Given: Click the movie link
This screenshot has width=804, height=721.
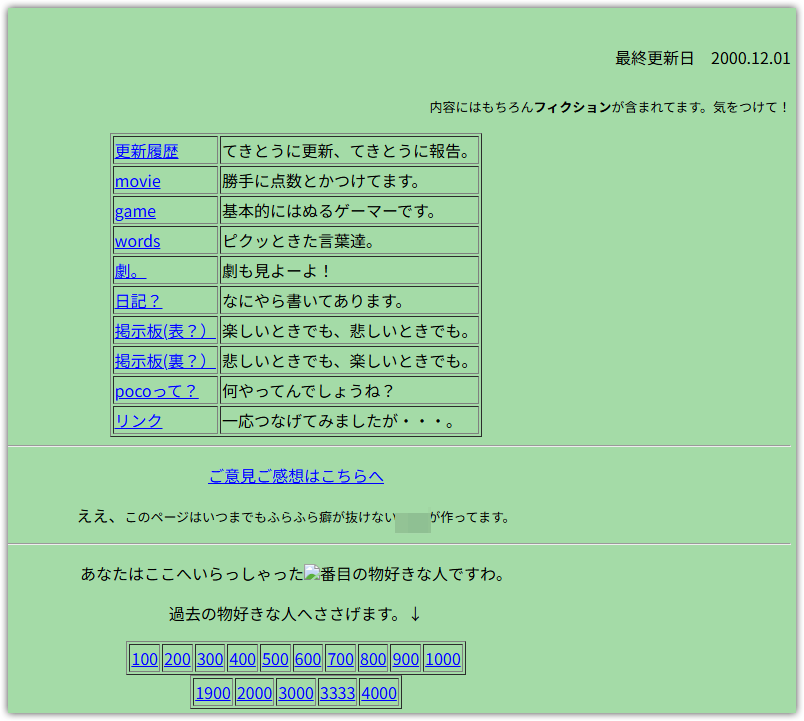Looking at the screenshot, I should (x=137, y=181).
